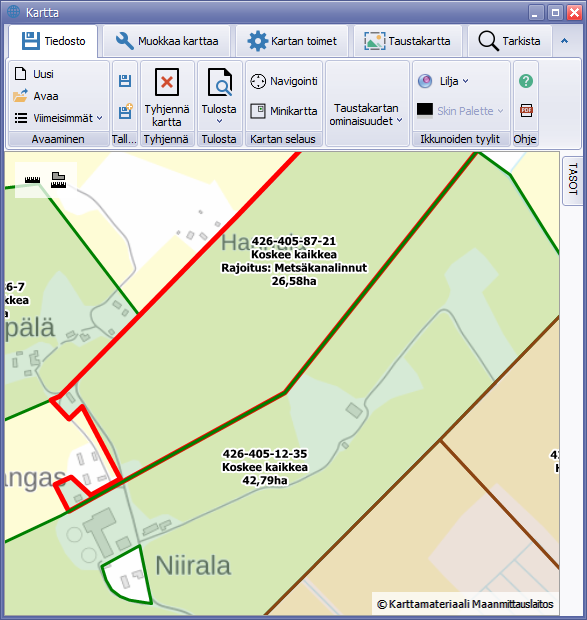Open the Tulosta print preview button
The width and height of the screenshot is (587, 620).
tap(219, 92)
